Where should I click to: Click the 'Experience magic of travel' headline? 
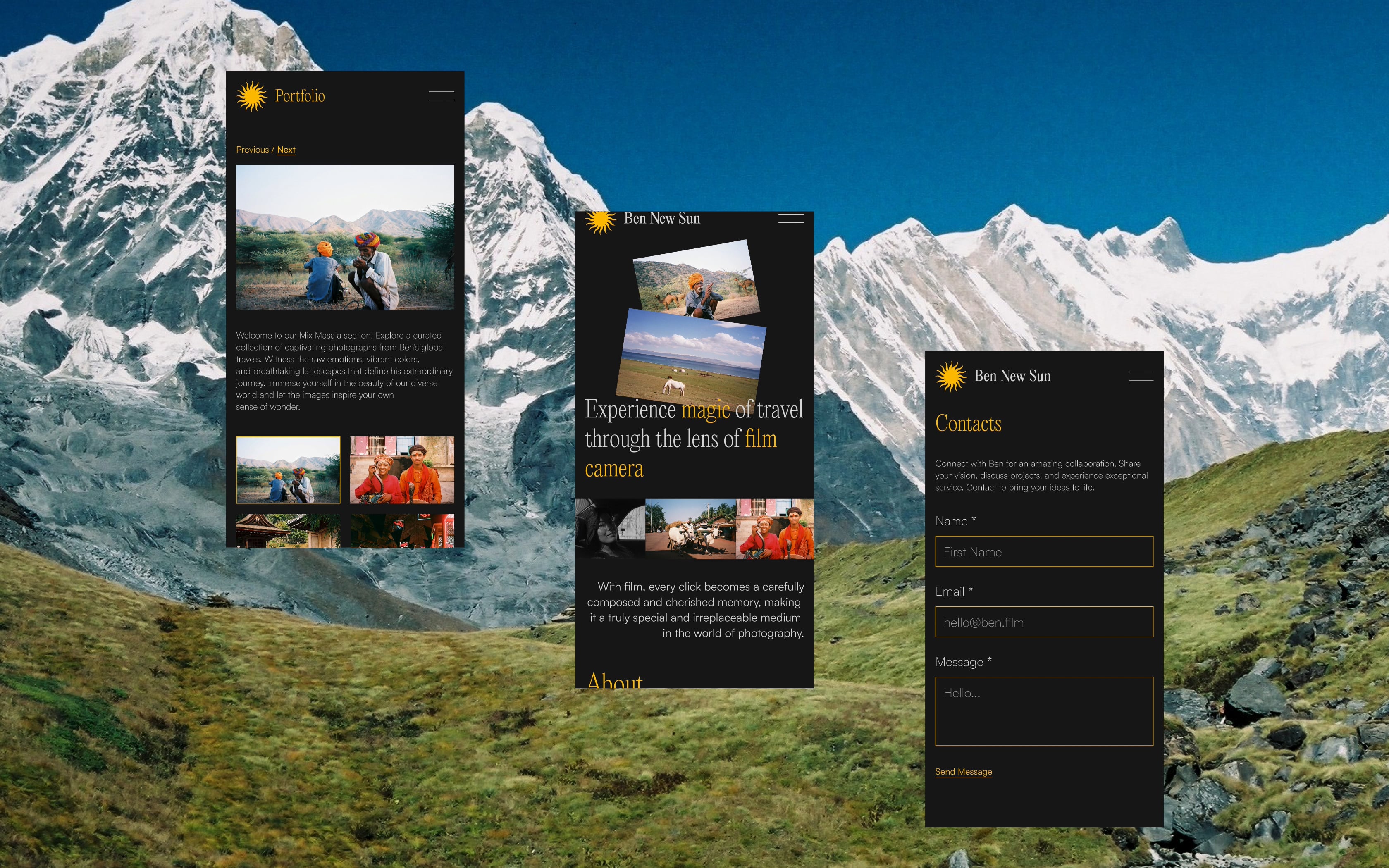pos(694,439)
